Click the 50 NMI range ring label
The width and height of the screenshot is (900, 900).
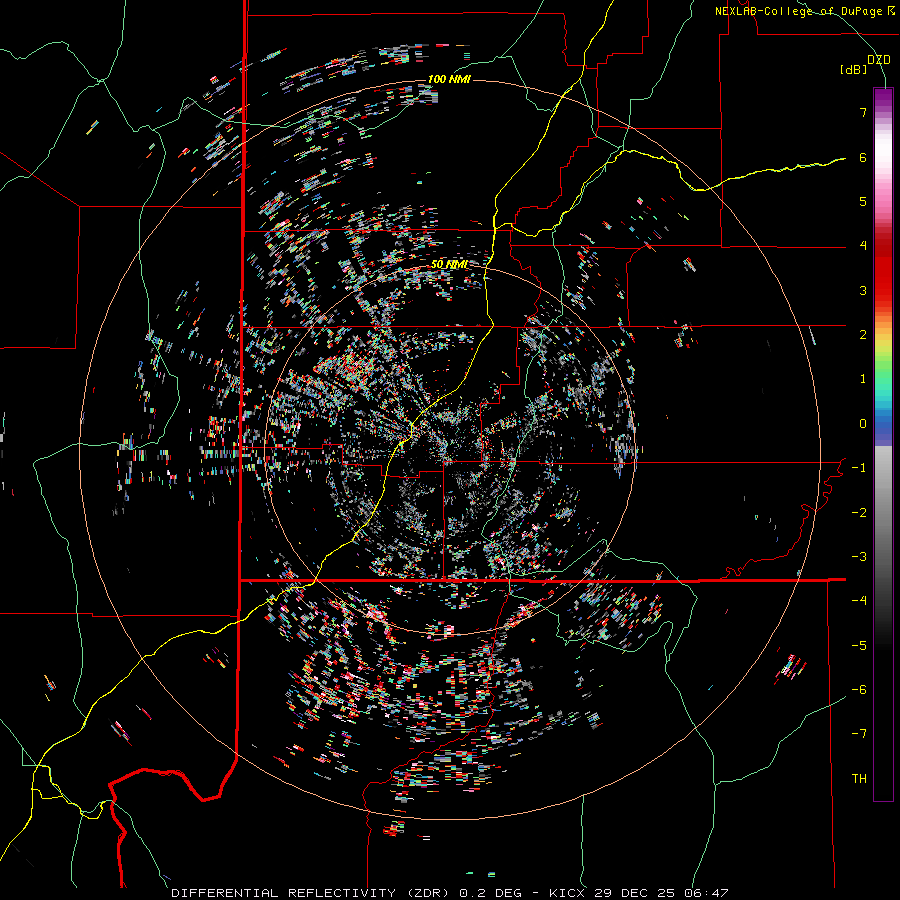tap(449, 264)
